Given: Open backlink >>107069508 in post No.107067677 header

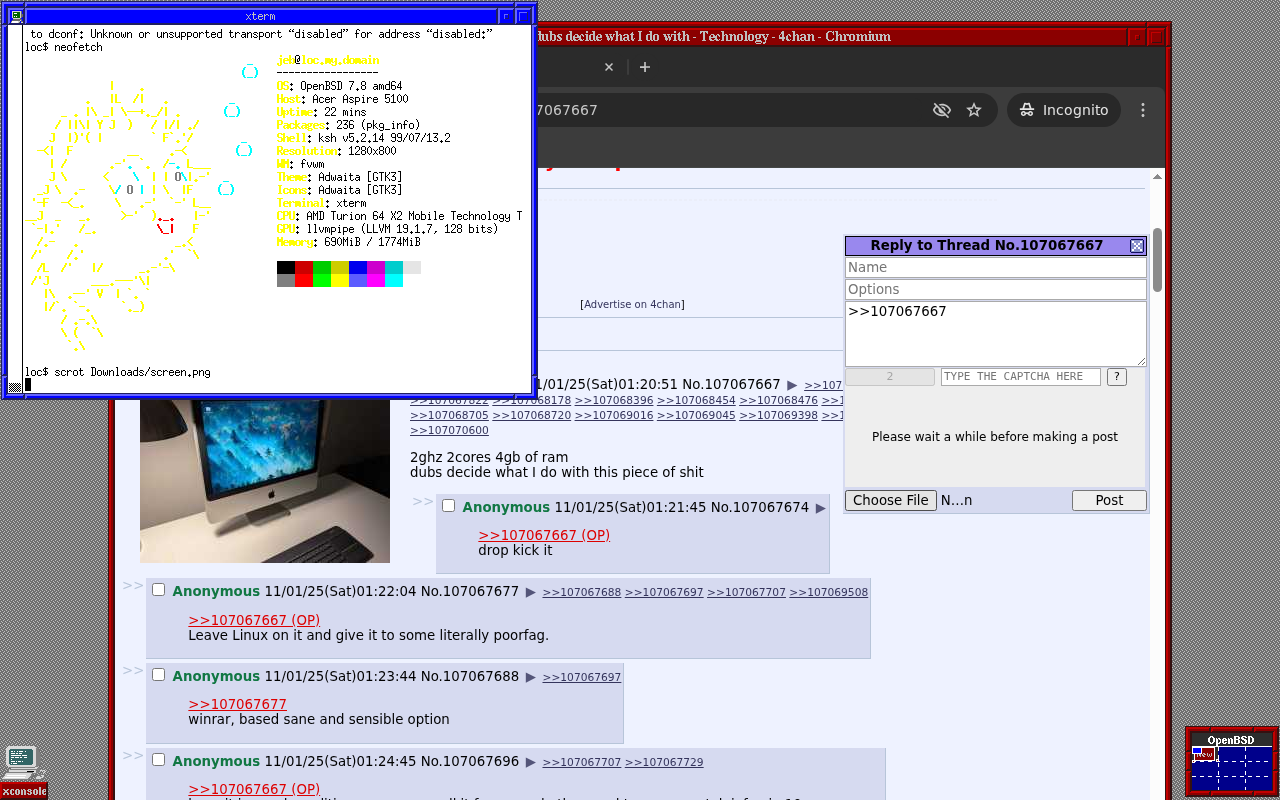Looking at the screenshot, I should pos(829,592).
